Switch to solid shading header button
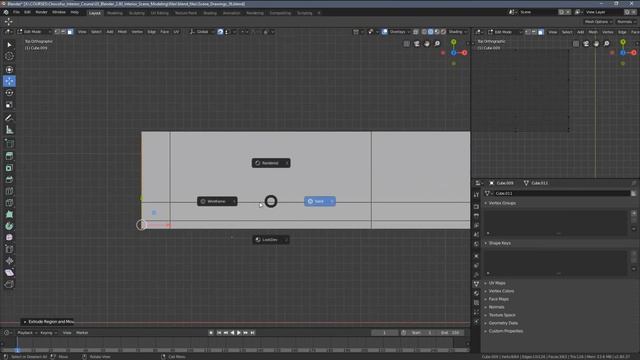Screen dimensions: 640x360 click(x=430, y=32)
